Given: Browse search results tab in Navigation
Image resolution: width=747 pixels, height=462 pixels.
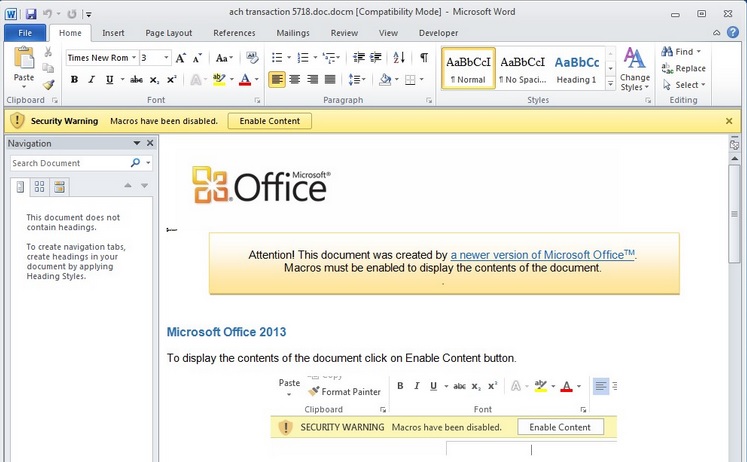Looking at the screenshot, I should coord(59,186).
